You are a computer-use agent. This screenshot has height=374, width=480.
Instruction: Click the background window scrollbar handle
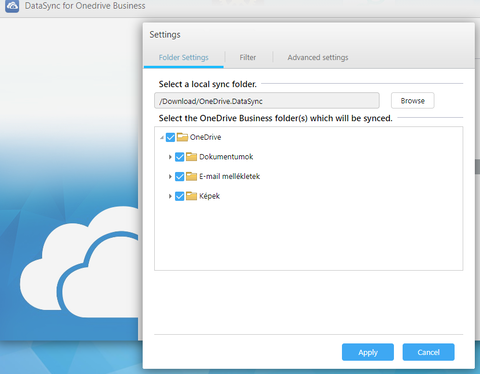[x=477, y=166]
